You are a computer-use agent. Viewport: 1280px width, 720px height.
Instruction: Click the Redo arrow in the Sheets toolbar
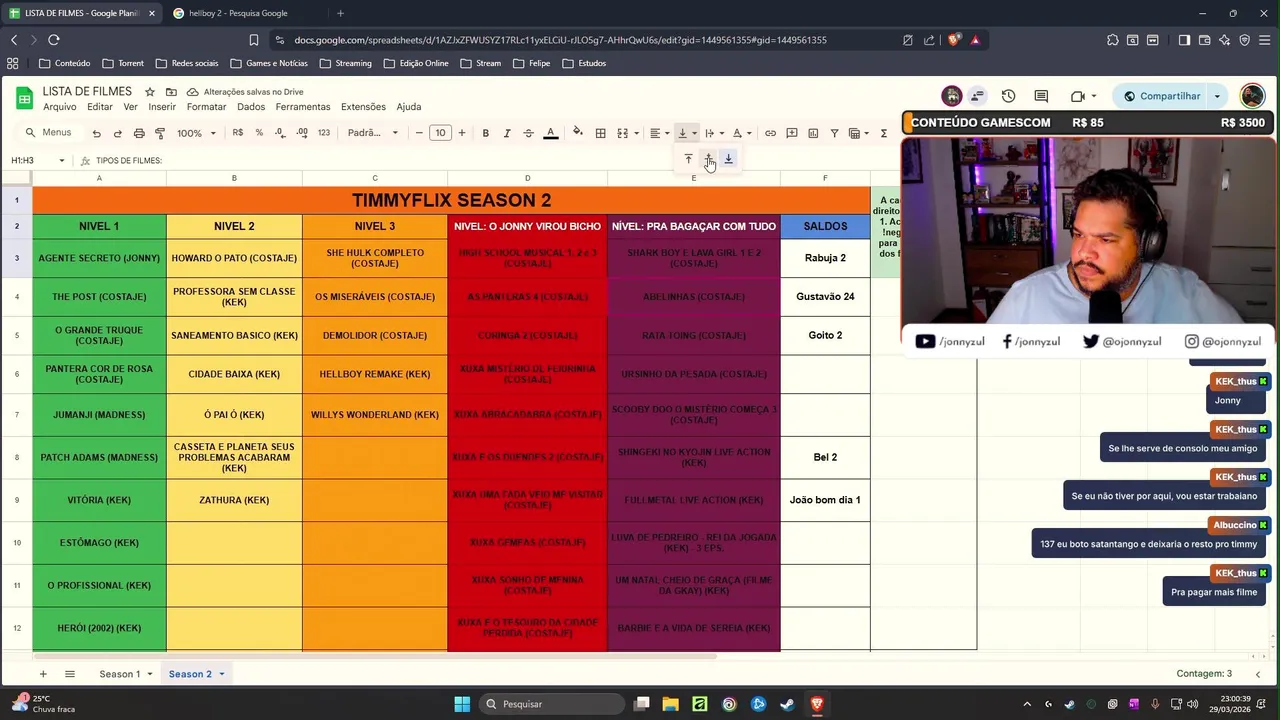[117, 133]
